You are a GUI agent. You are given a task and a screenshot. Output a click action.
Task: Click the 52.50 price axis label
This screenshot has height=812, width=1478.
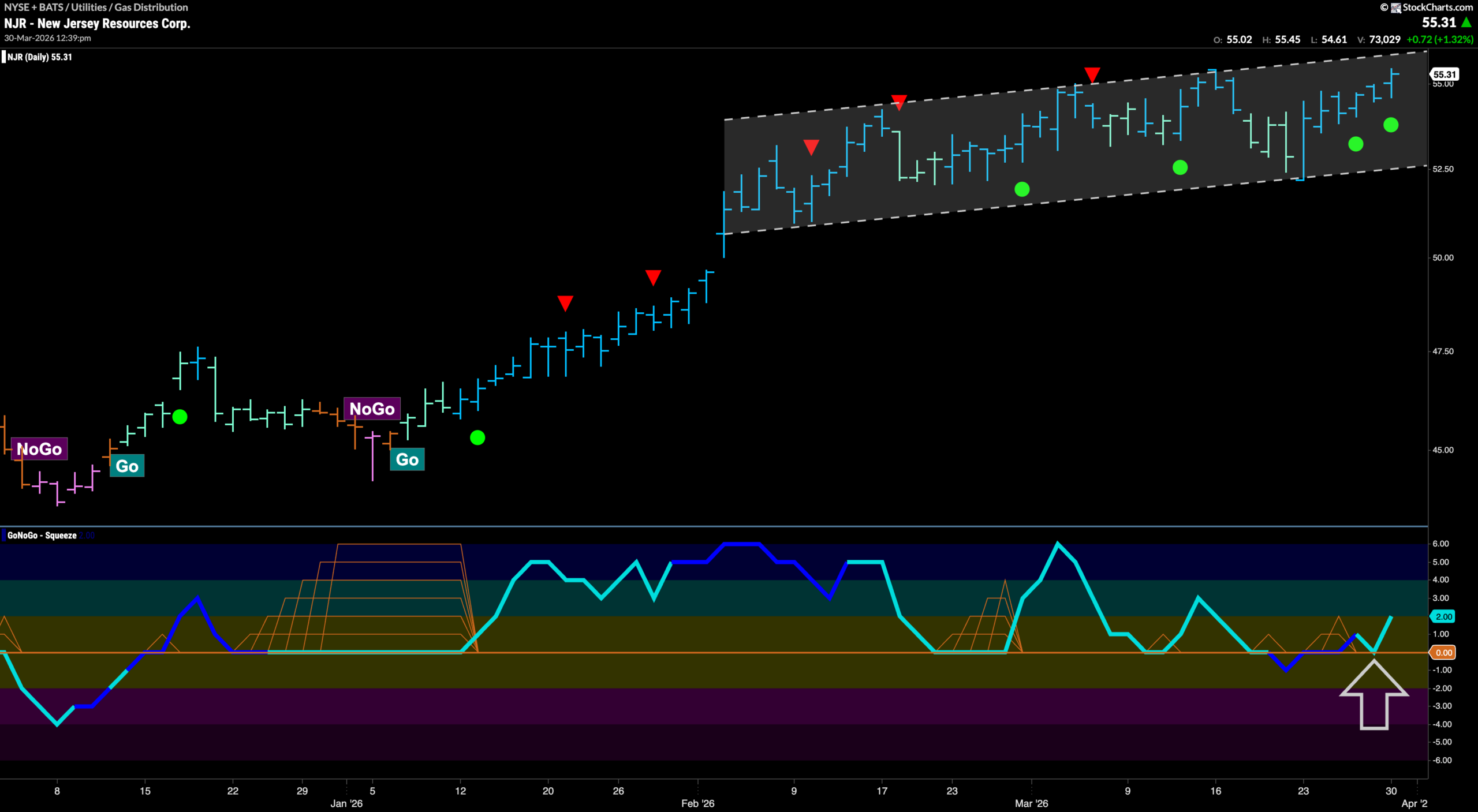point(1443,169)
